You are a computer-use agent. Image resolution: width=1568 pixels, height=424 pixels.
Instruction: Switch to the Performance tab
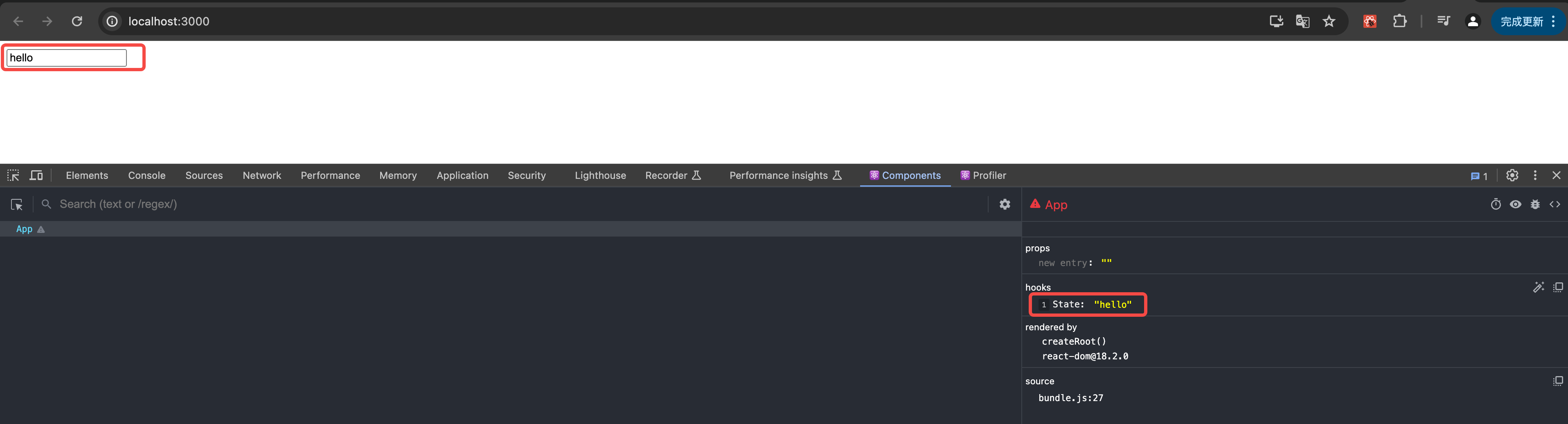[x=331, y=176]
